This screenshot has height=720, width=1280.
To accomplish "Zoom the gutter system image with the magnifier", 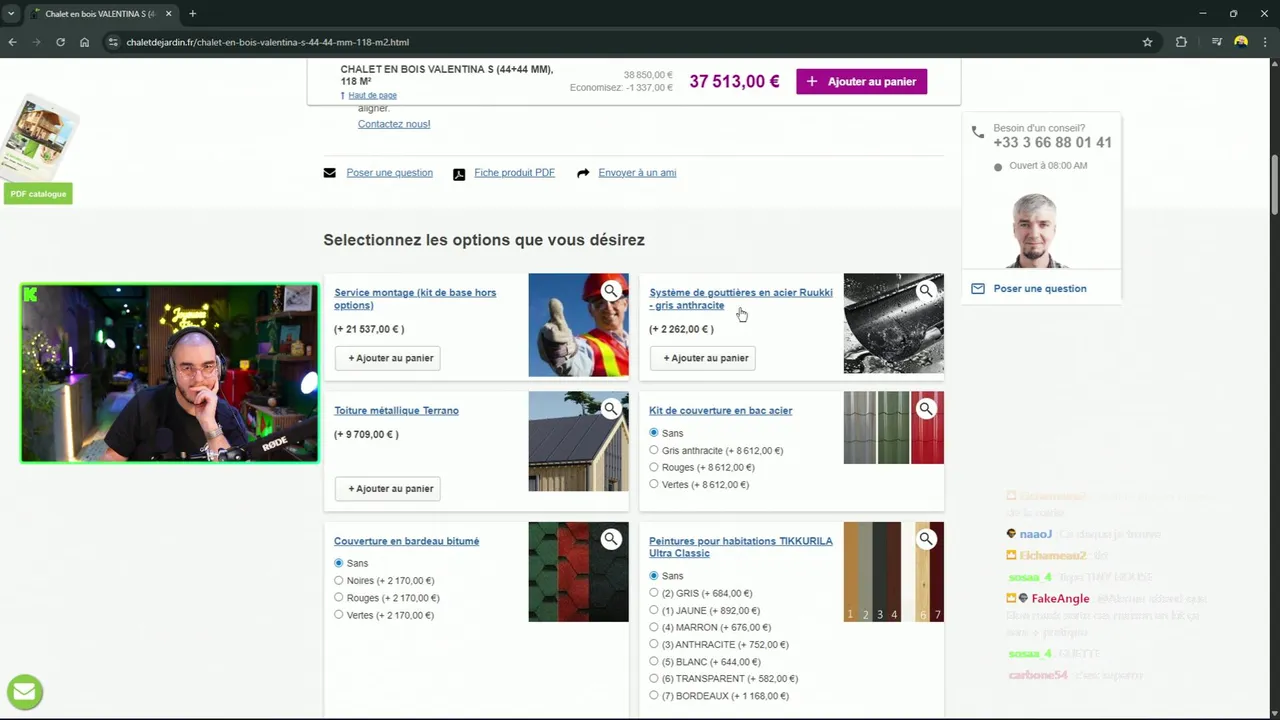I will (x=926, y=291).
